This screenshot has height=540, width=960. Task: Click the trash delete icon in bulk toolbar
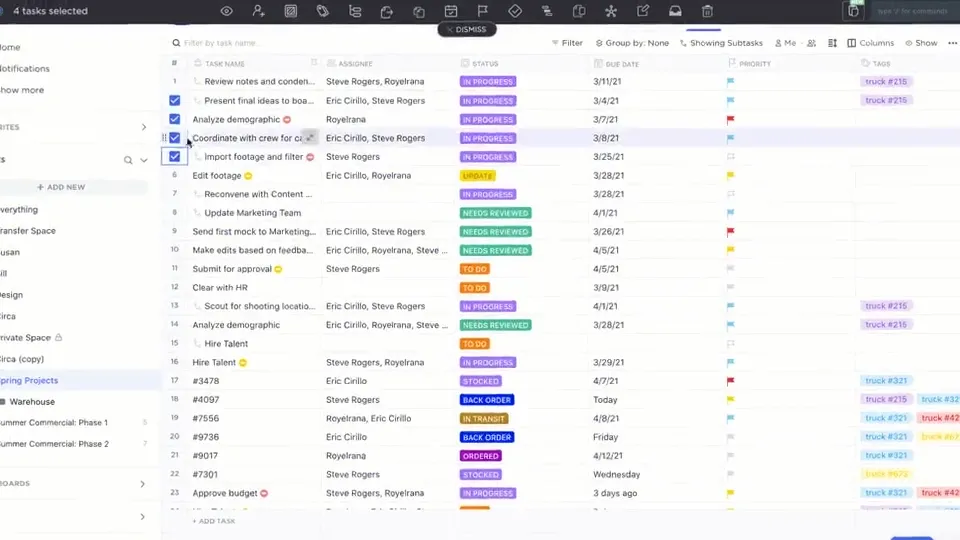[707, 11]
